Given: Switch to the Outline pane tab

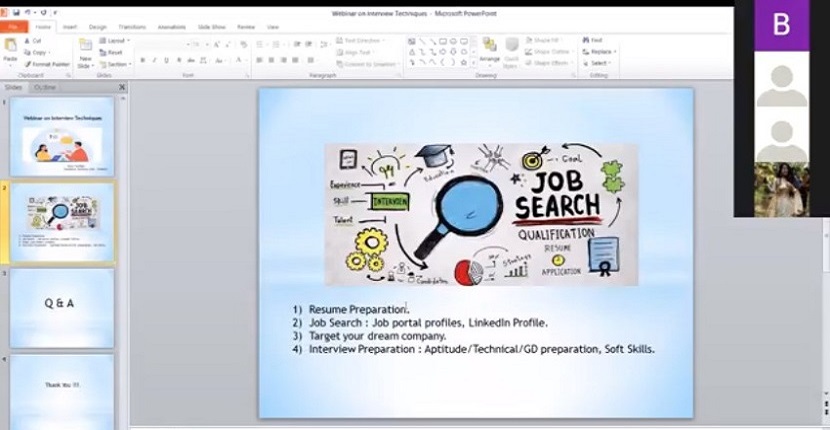Looking at the screenshot, I should click(x=44, y=87).
